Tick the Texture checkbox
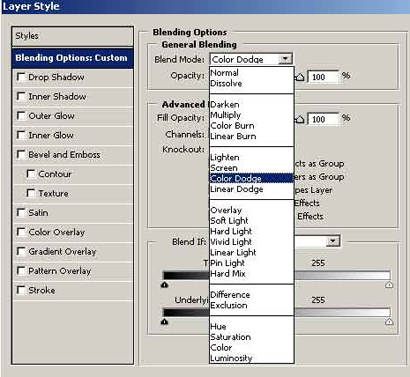Viewport: 410px width, 377px height. click(x=31, y=193)
